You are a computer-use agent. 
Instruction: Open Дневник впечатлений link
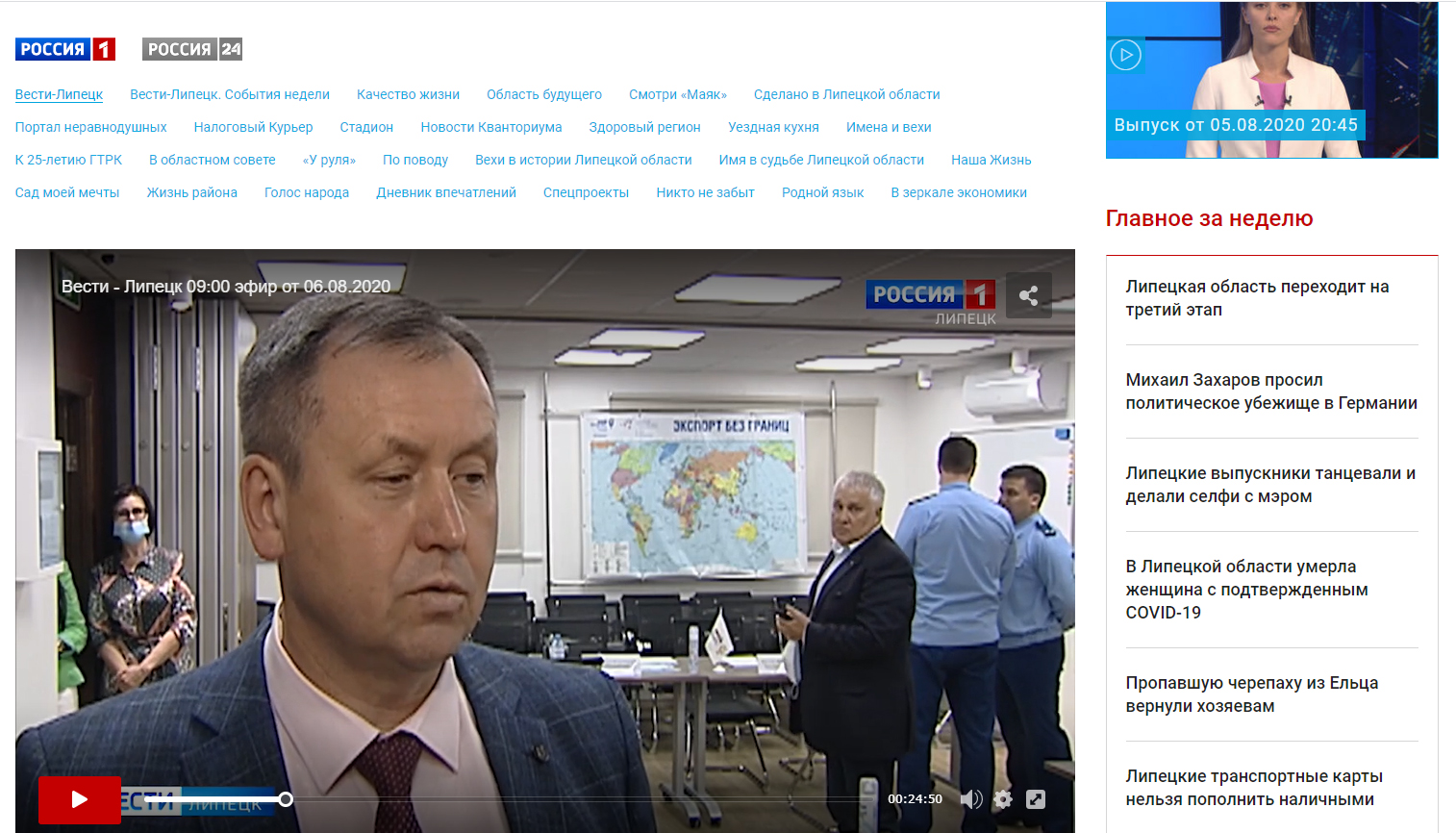click(x=446, y=192)
